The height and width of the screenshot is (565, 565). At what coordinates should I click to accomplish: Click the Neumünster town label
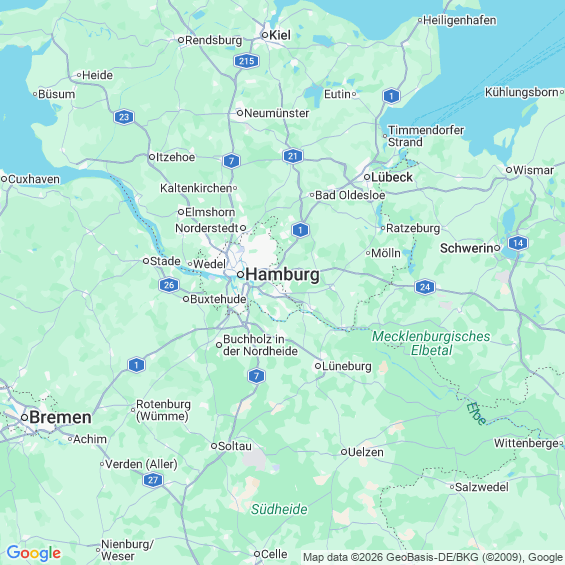(x=276, y=113)
